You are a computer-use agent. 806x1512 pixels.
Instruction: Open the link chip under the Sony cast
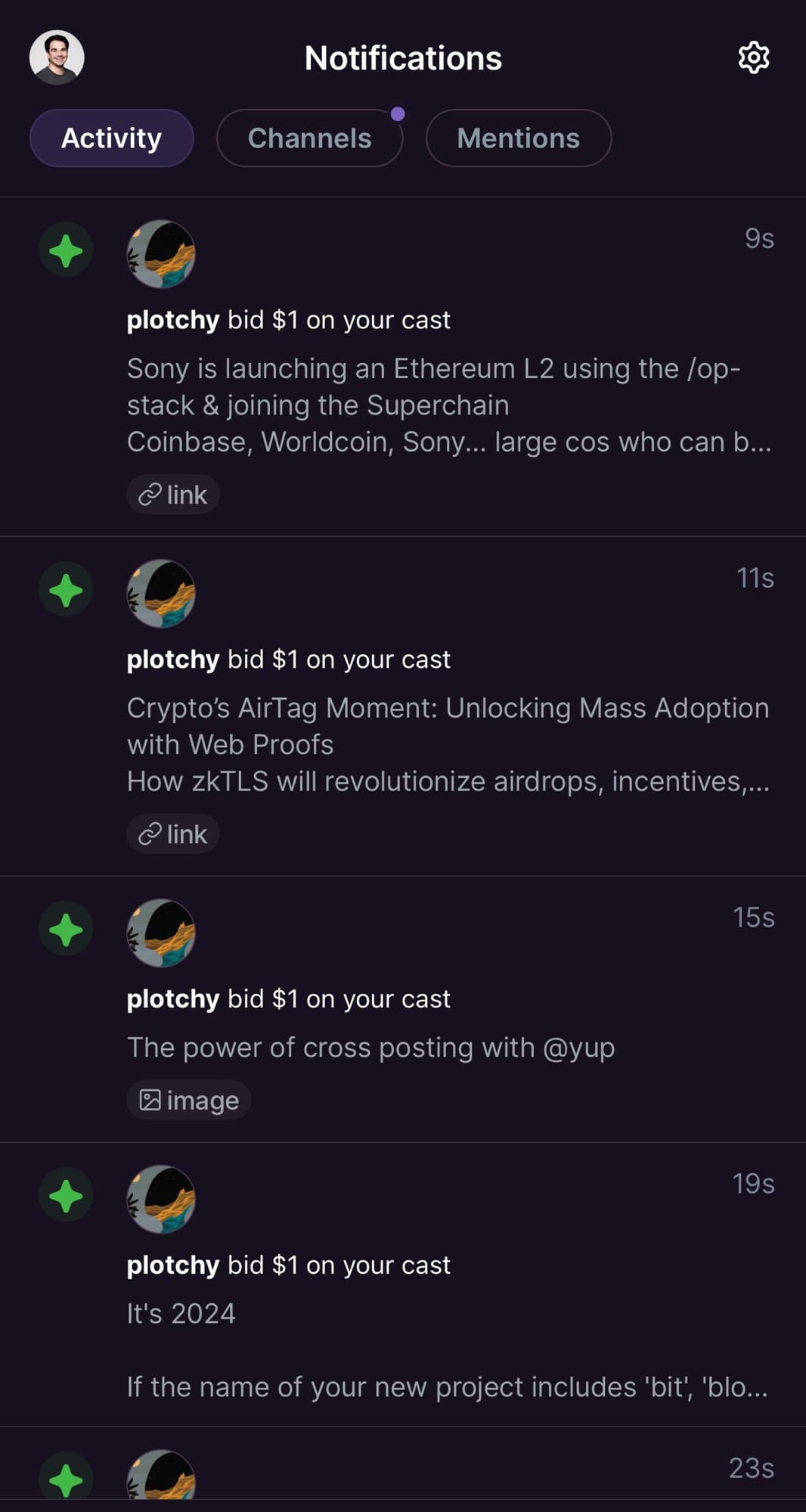173,495
